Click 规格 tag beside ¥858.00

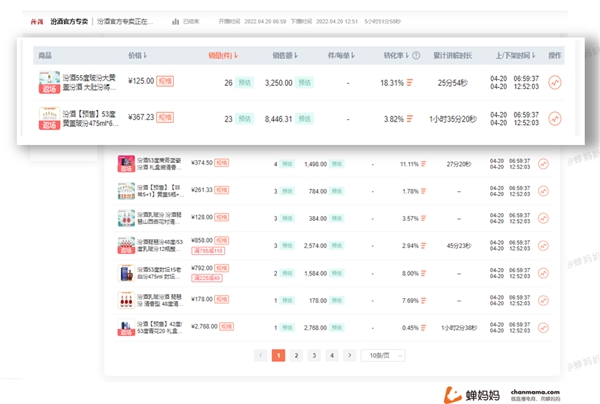point(222,240)
